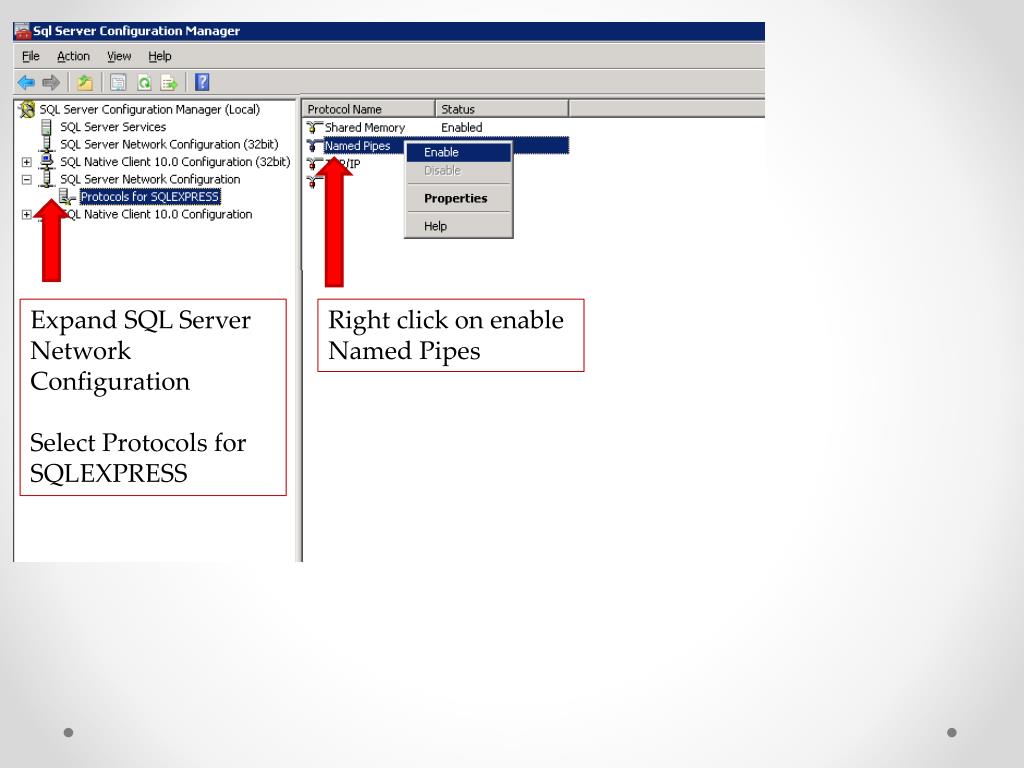Expand SQL Native Client 10.0 Configuration (32bit) node

pyautogui.click(x=26, y=162)
